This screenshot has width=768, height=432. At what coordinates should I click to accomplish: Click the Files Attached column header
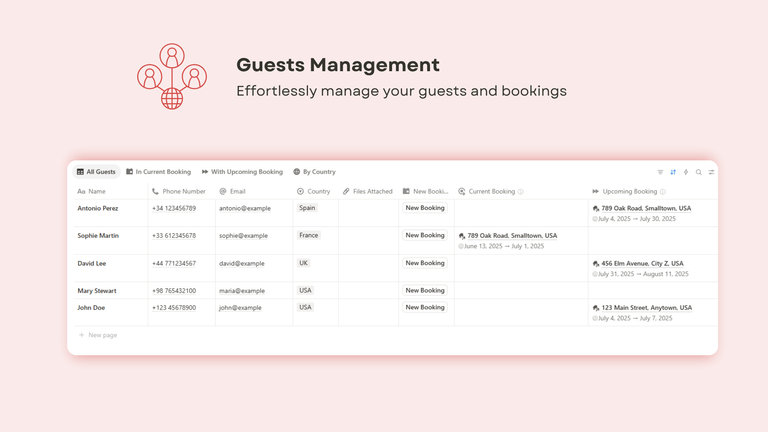click(x=368, y=192)
